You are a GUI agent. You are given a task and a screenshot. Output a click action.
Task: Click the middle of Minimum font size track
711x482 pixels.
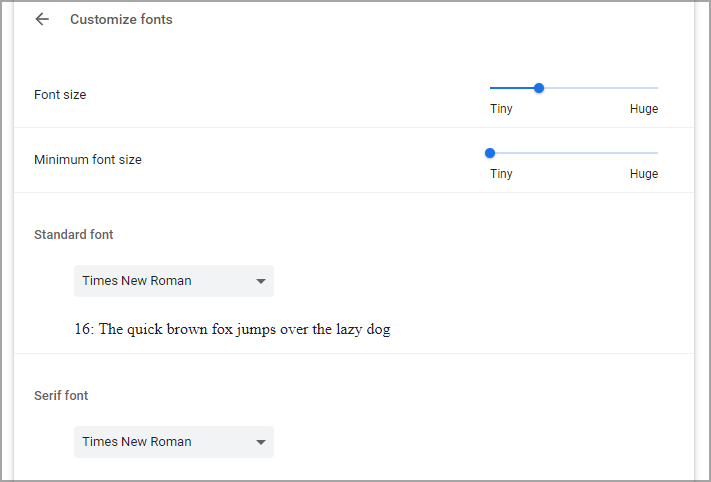tap(574, 153)
